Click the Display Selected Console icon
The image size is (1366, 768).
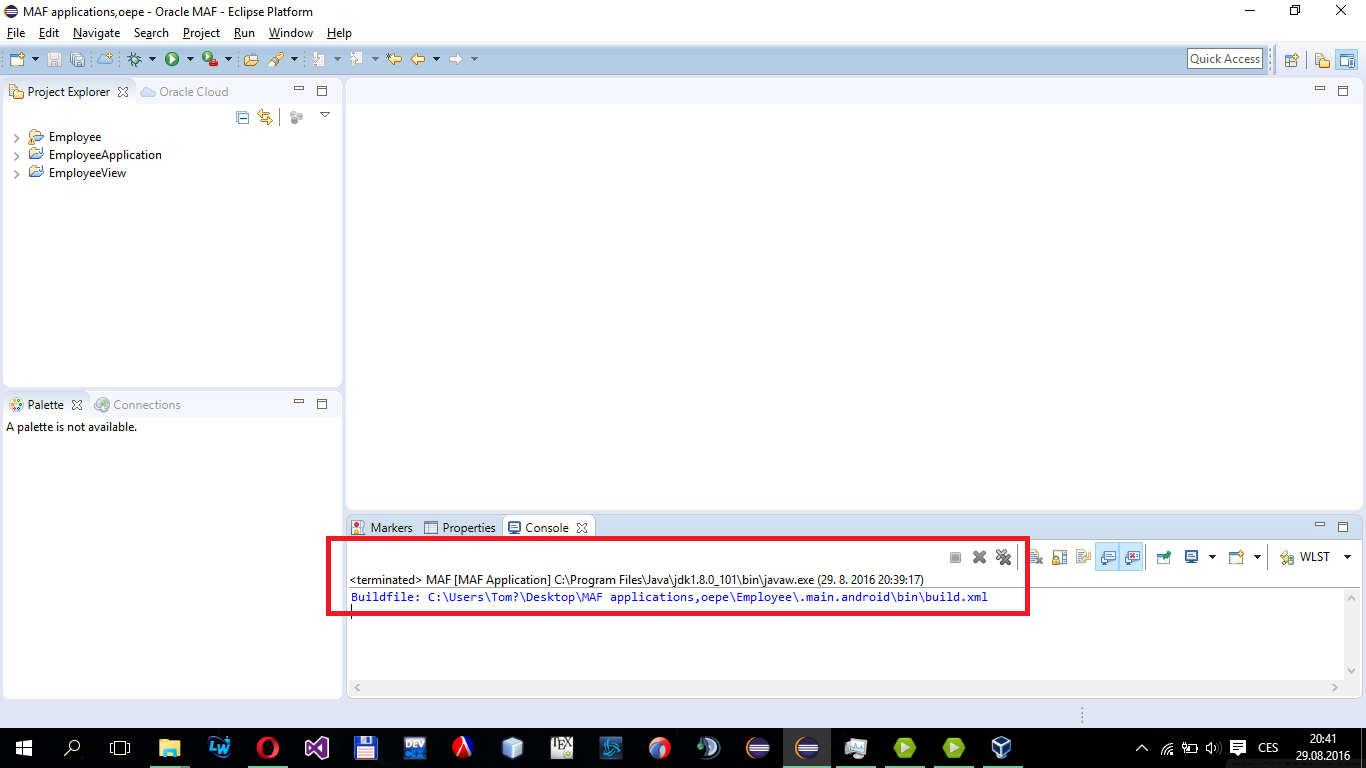click(1191, 557)
